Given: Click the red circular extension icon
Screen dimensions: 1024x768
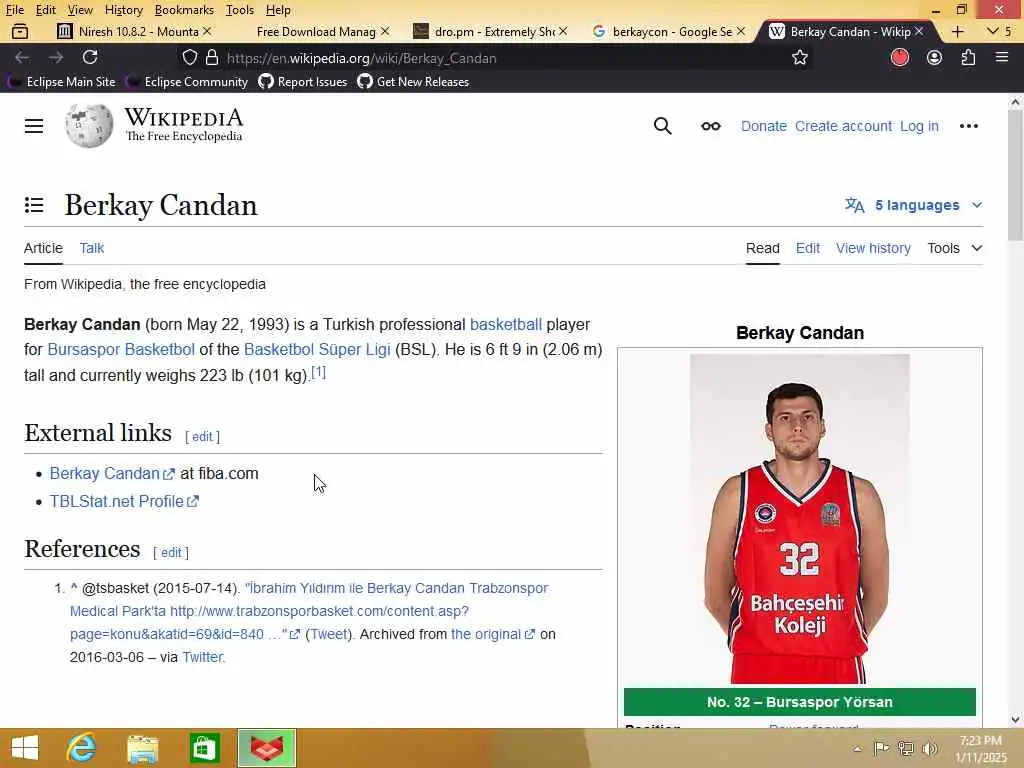Looking at the screenshot, I should point(900,57).
